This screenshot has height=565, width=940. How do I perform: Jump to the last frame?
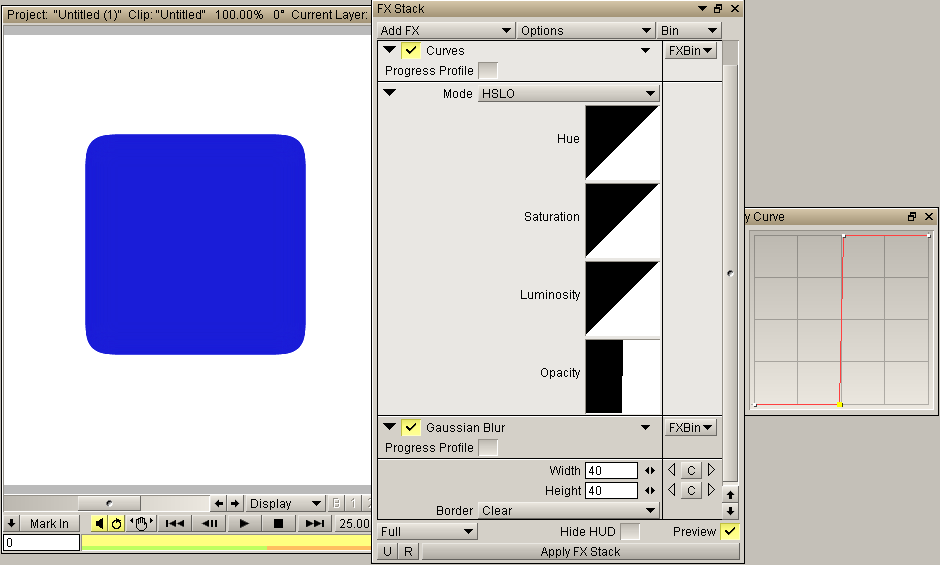pos(315,524)
